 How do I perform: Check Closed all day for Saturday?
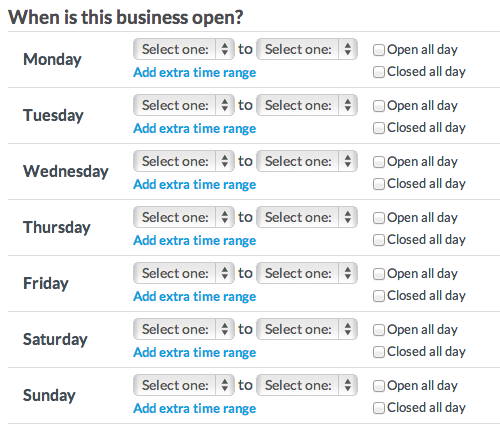379,352
